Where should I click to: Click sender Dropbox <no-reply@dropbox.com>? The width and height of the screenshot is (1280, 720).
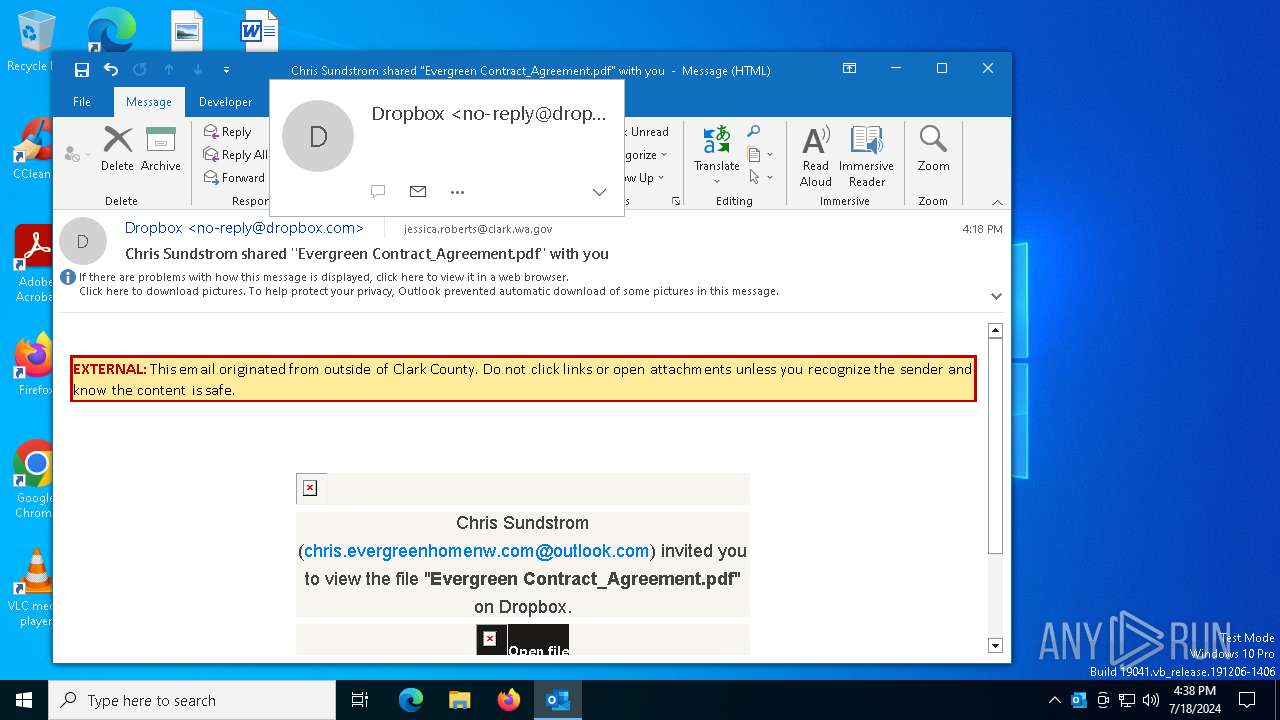coord(244,228)
